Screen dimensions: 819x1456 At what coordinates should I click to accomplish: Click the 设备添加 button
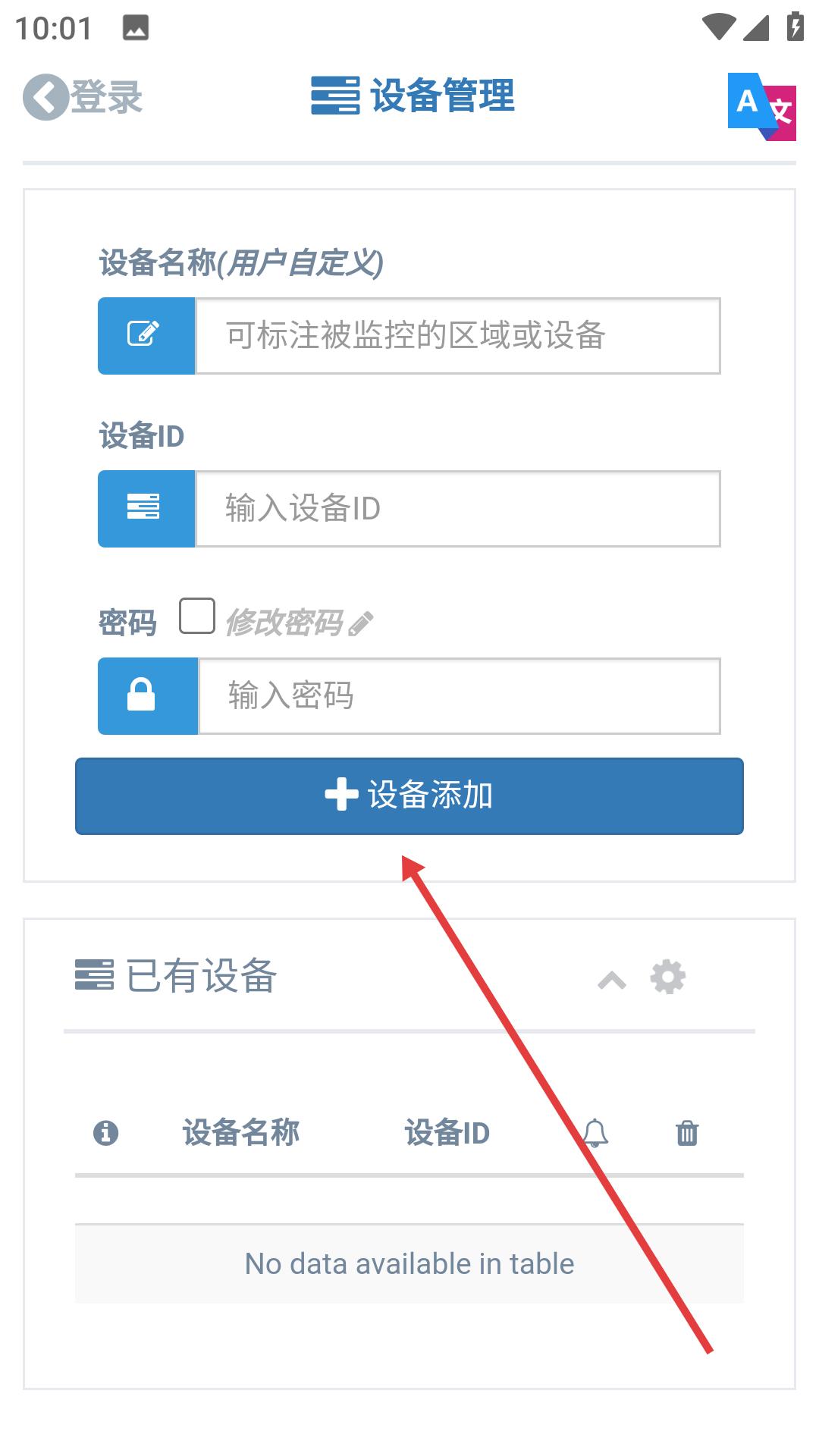409,796
